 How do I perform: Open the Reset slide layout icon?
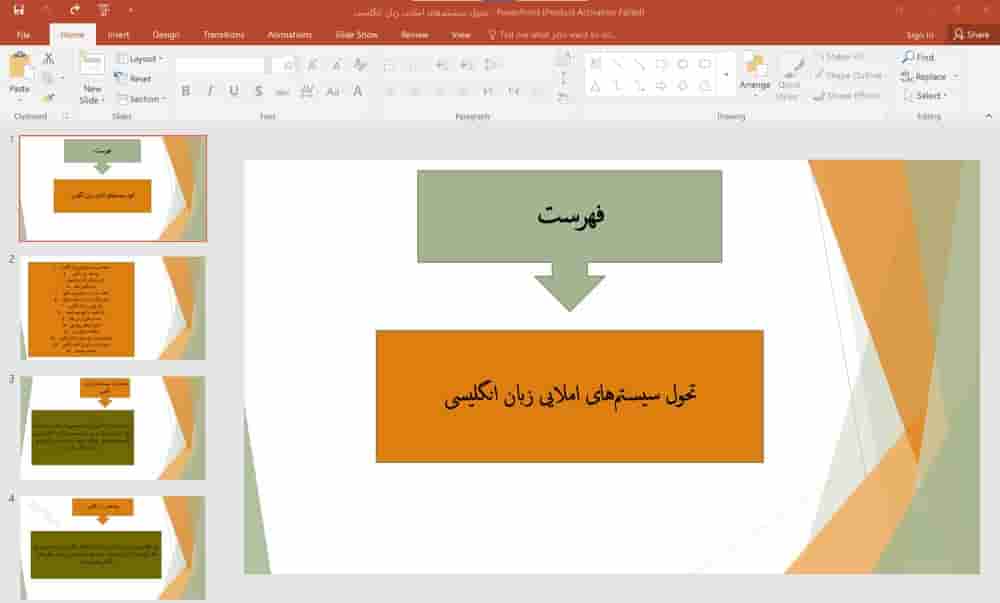click(135, 77)
